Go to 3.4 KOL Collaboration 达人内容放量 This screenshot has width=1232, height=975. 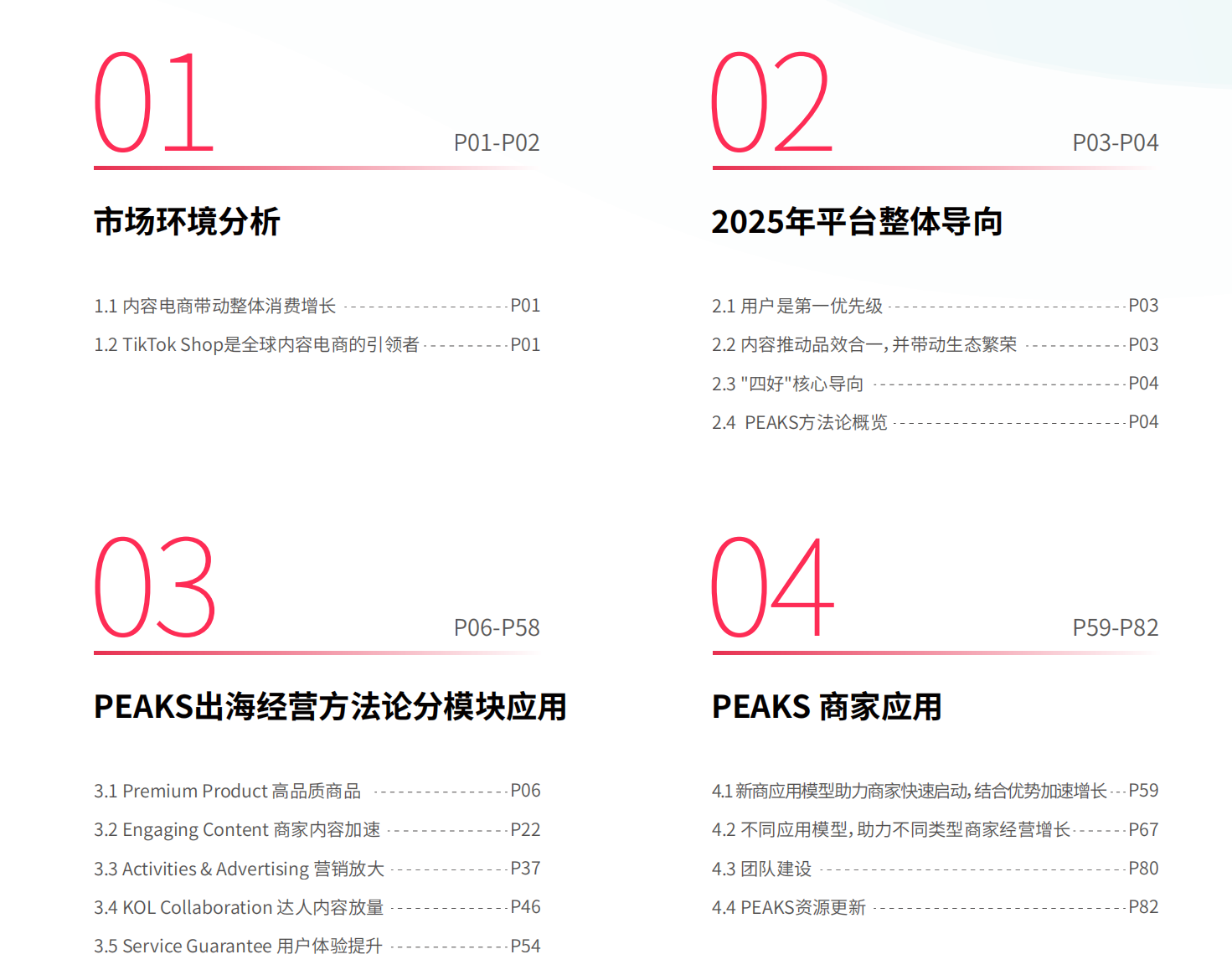[x=239, y=908]
